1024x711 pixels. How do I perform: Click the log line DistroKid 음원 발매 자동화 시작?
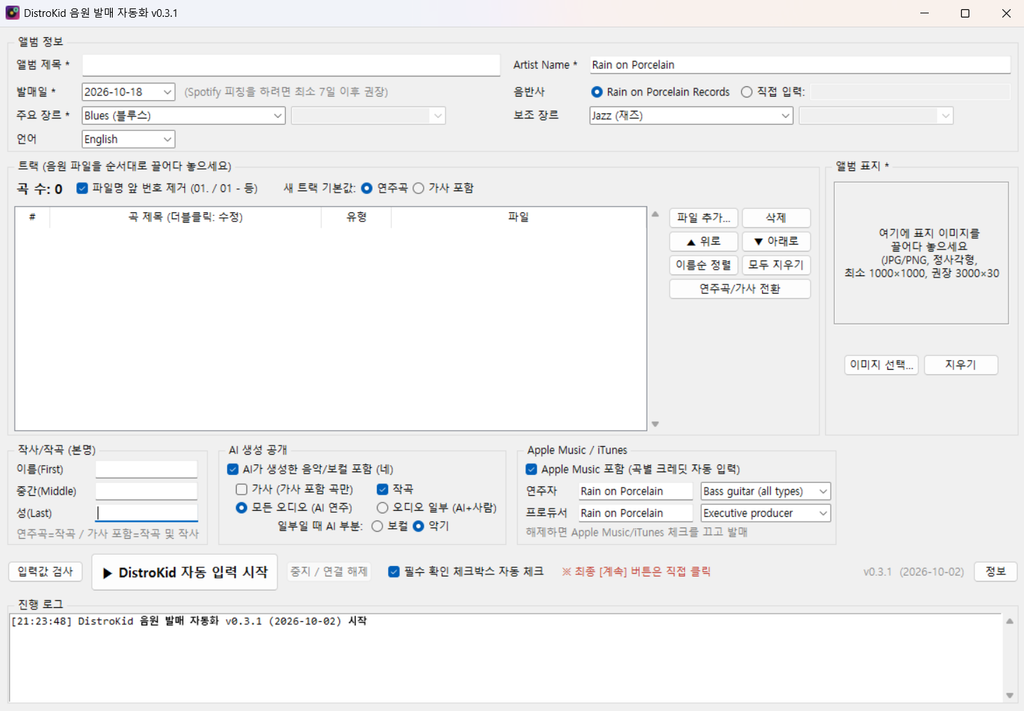click(x=189, y=622)
